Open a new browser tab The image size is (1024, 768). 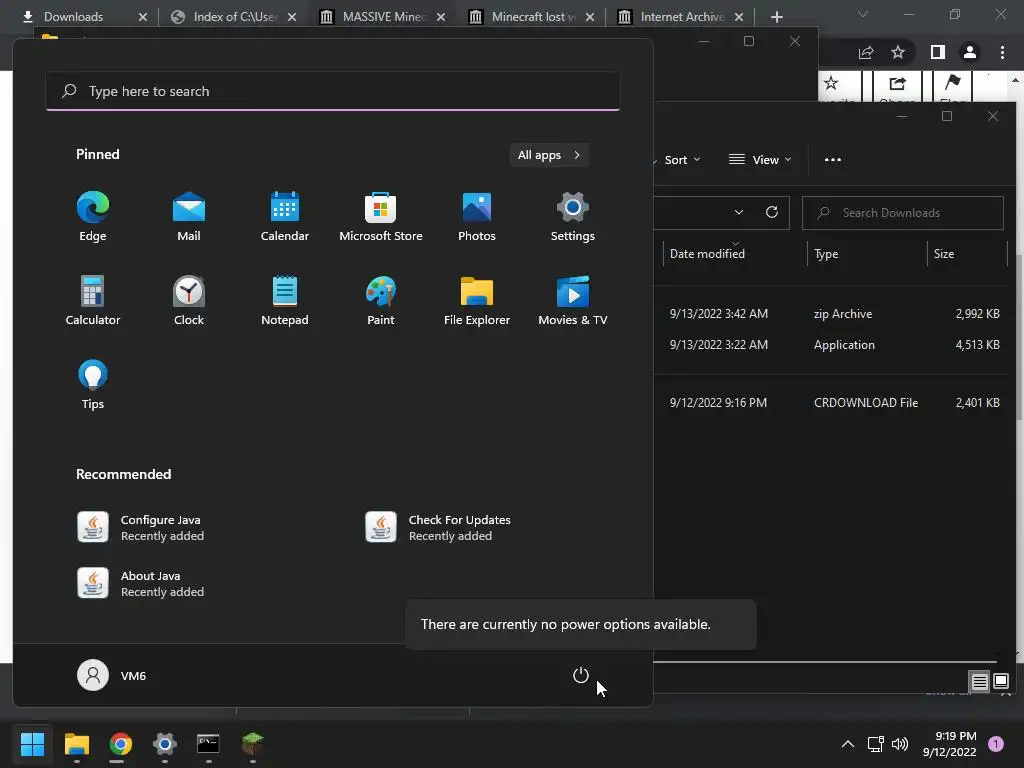pyautogui.click(x=776, y=17)
